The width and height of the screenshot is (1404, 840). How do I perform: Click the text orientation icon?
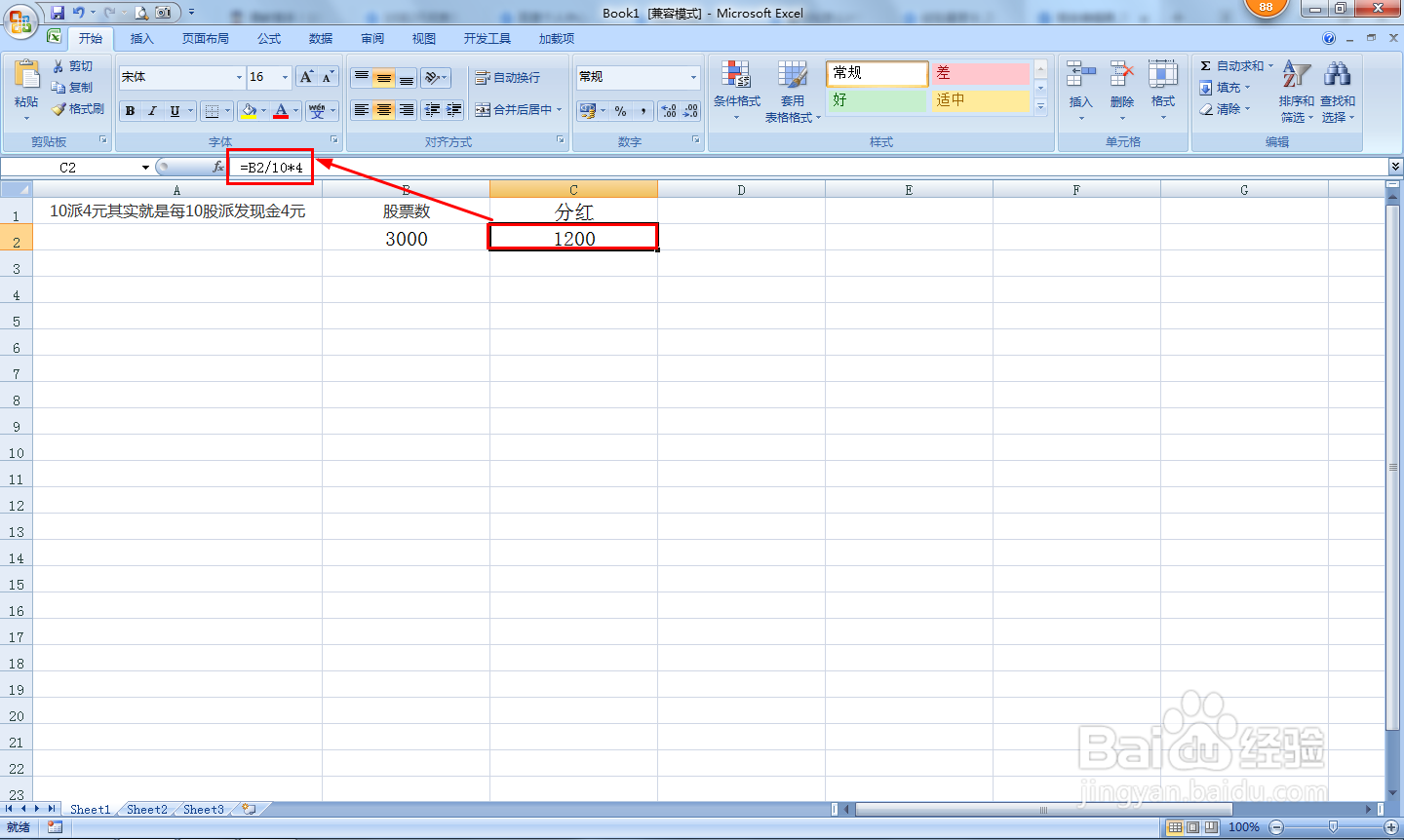[x=436, y=77]
